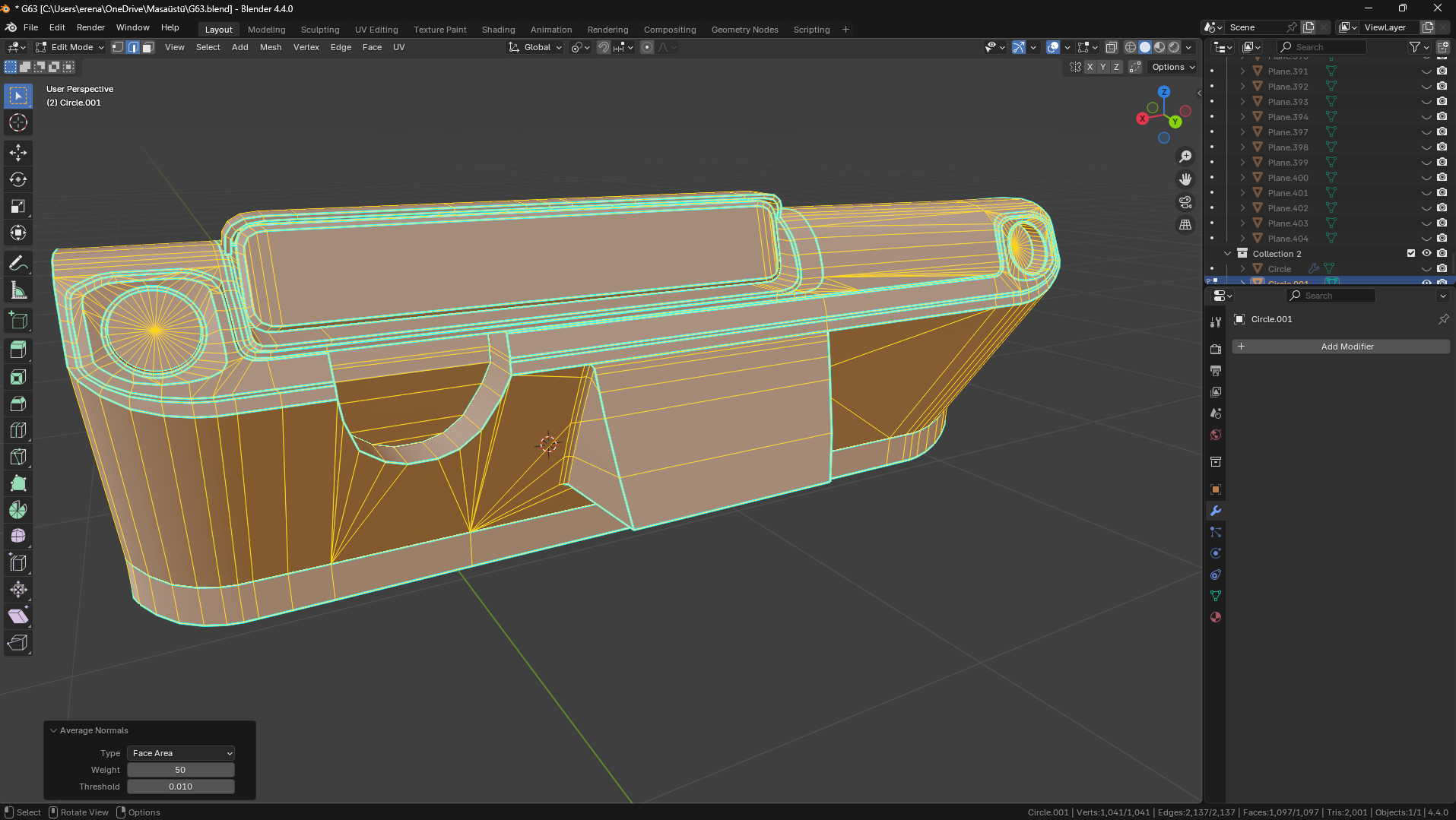The image size is (1456, 820).
Task: Select the Rotate tool
Action: (18, 179)
